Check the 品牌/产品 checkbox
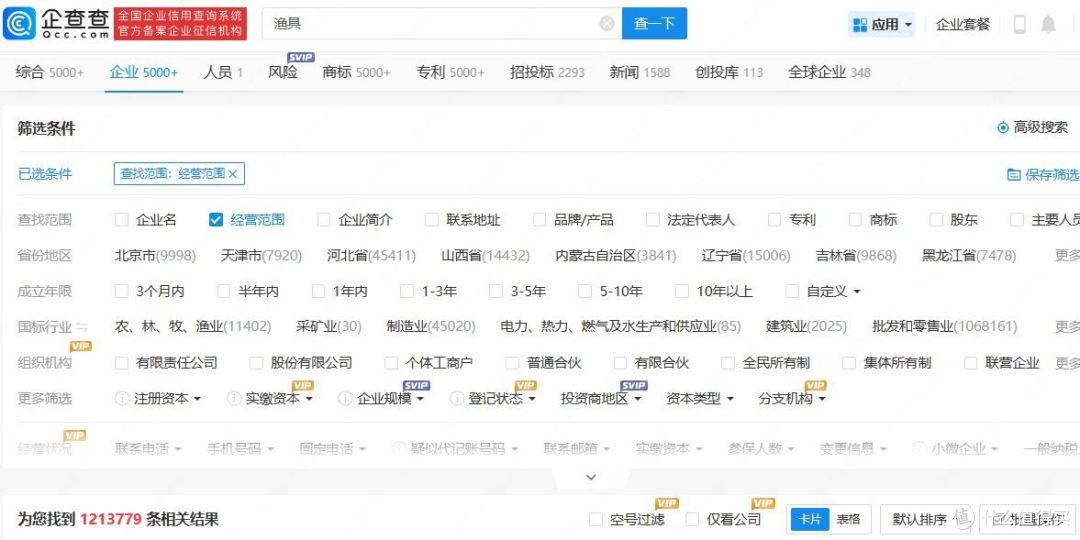The height and width of the screenshot is (540, 1080). [539, 220]
